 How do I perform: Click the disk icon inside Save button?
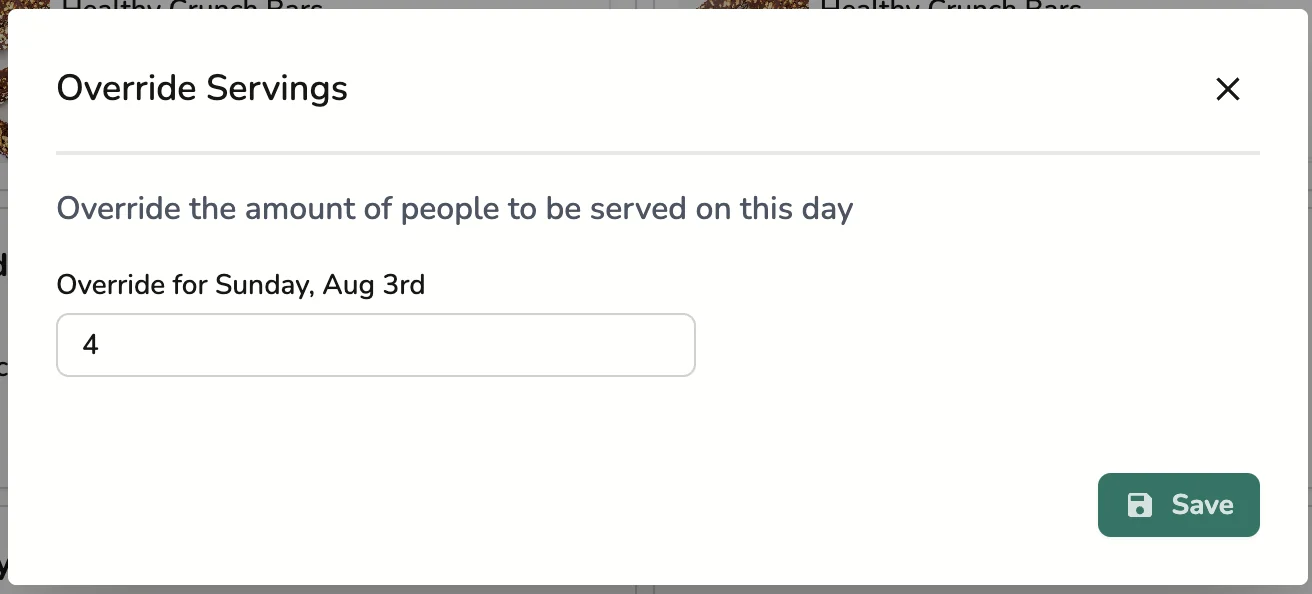1140,505
